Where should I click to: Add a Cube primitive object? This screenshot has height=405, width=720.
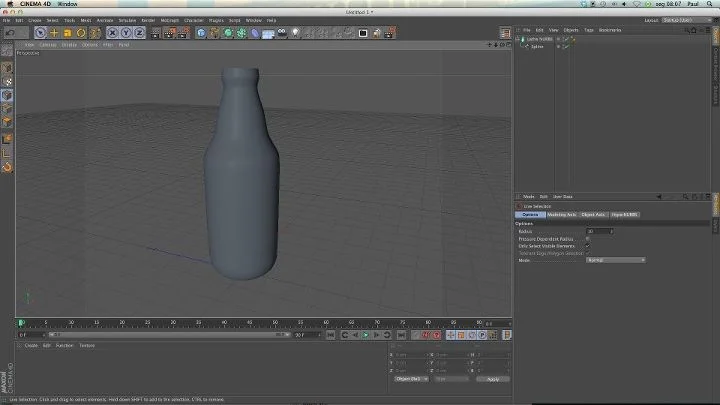(x=201, y=33)
